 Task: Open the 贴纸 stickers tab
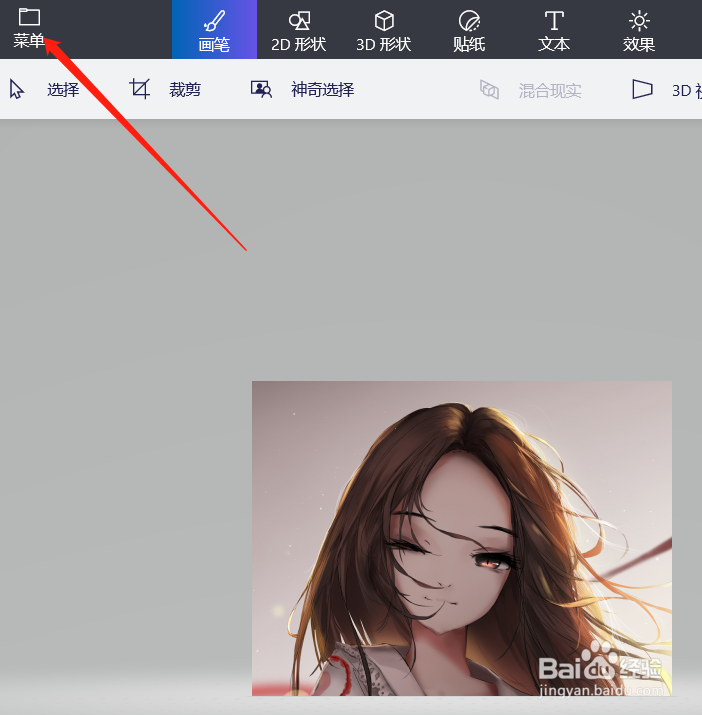pos(469,30)
